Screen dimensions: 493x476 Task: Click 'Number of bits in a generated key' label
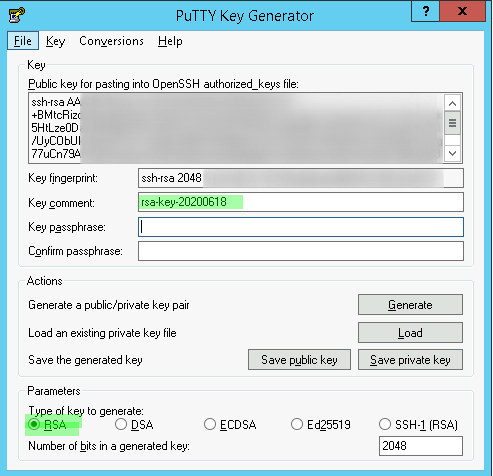click(109, 446)
